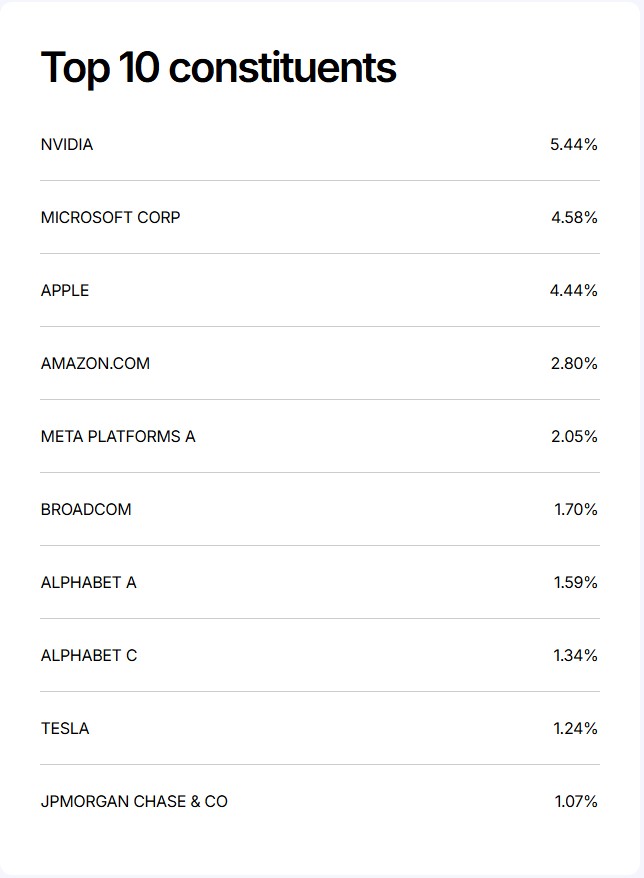Click NVIDIA's 5.44% weight value
644x878 pixels.
[x=573, y=145]
